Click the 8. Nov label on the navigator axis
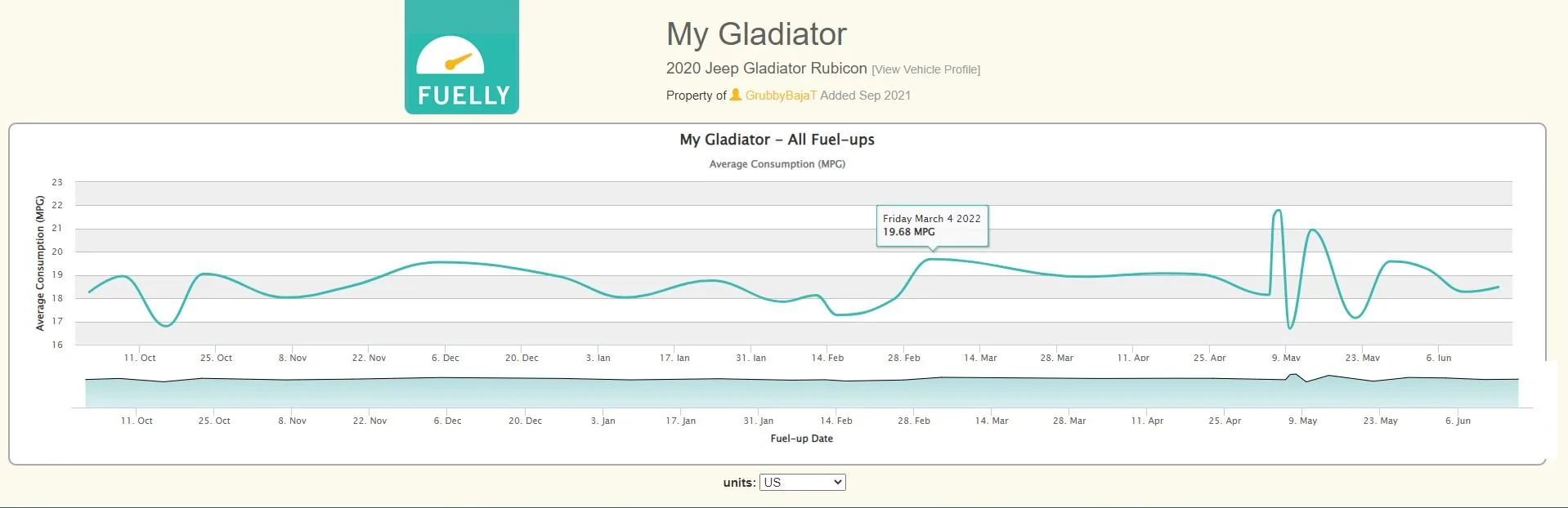This screenshot has height=508, width=1568. click(292, 421)
